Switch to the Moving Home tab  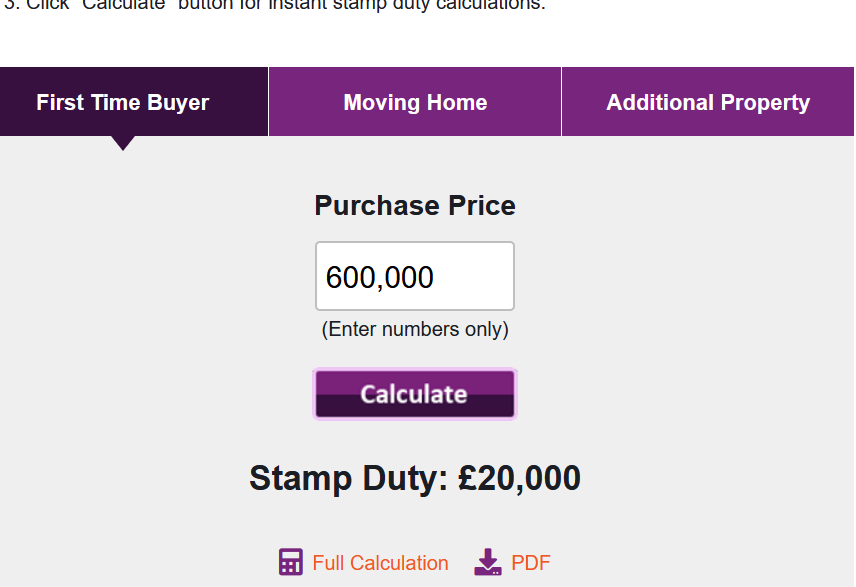(415, 102)
